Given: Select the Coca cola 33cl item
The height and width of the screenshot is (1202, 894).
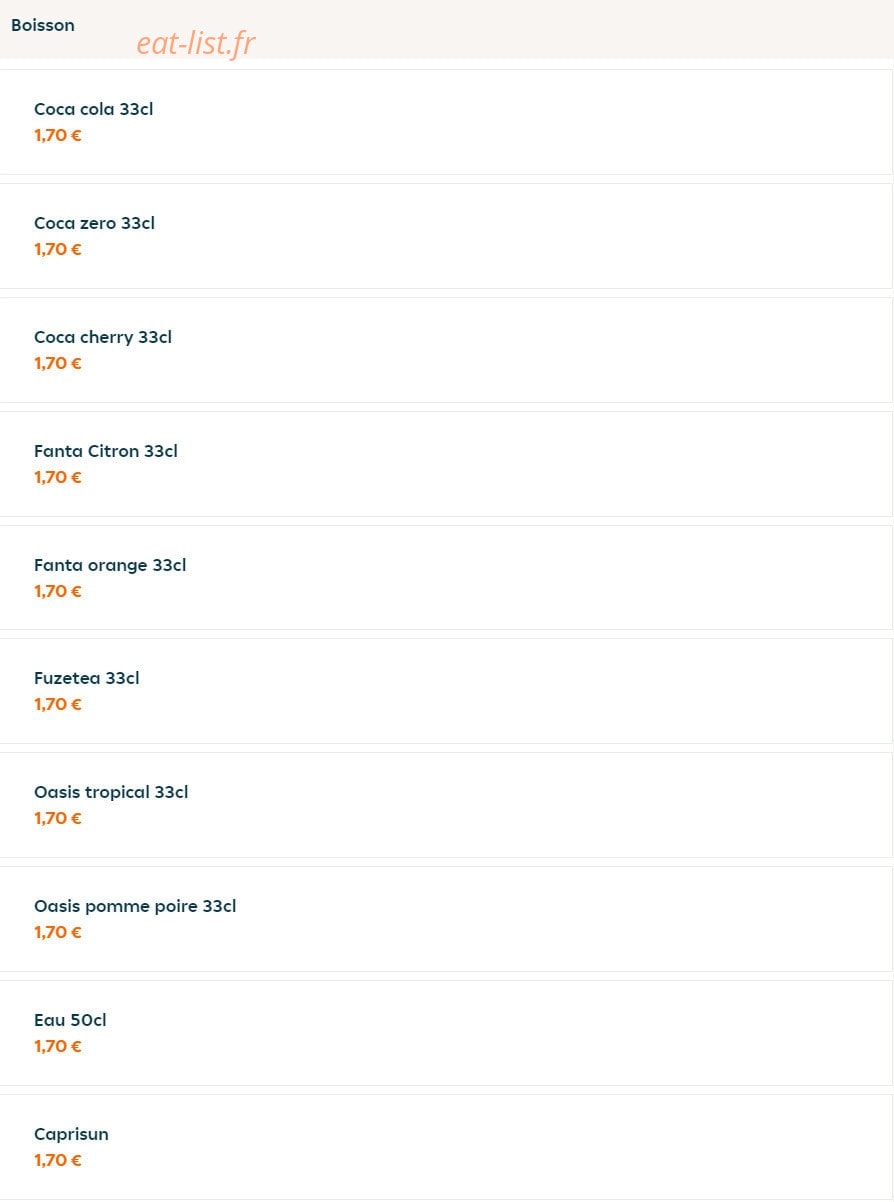Looking at the screenshot, I should [x=446, y=122].
